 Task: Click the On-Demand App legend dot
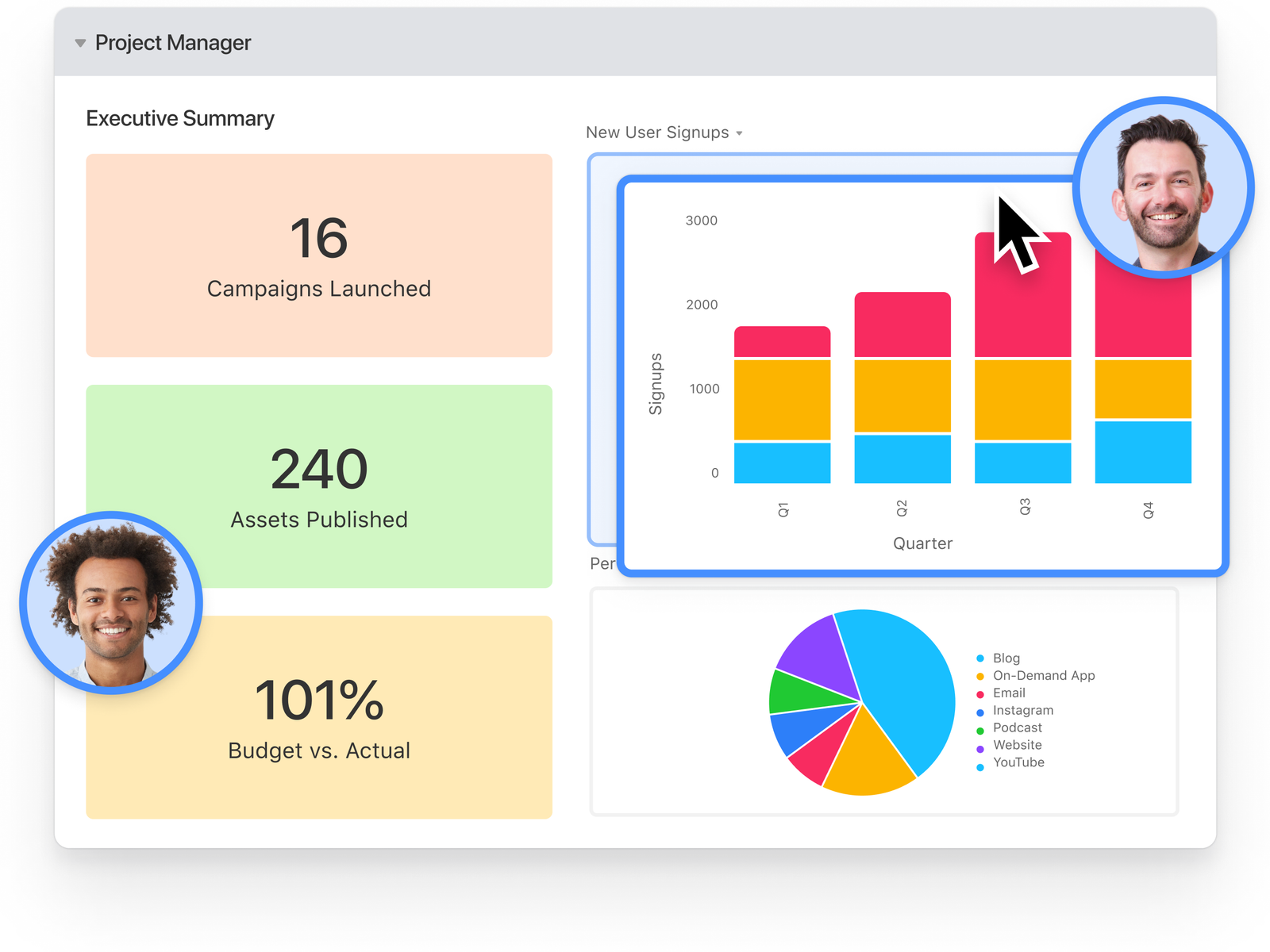(980, 676)
